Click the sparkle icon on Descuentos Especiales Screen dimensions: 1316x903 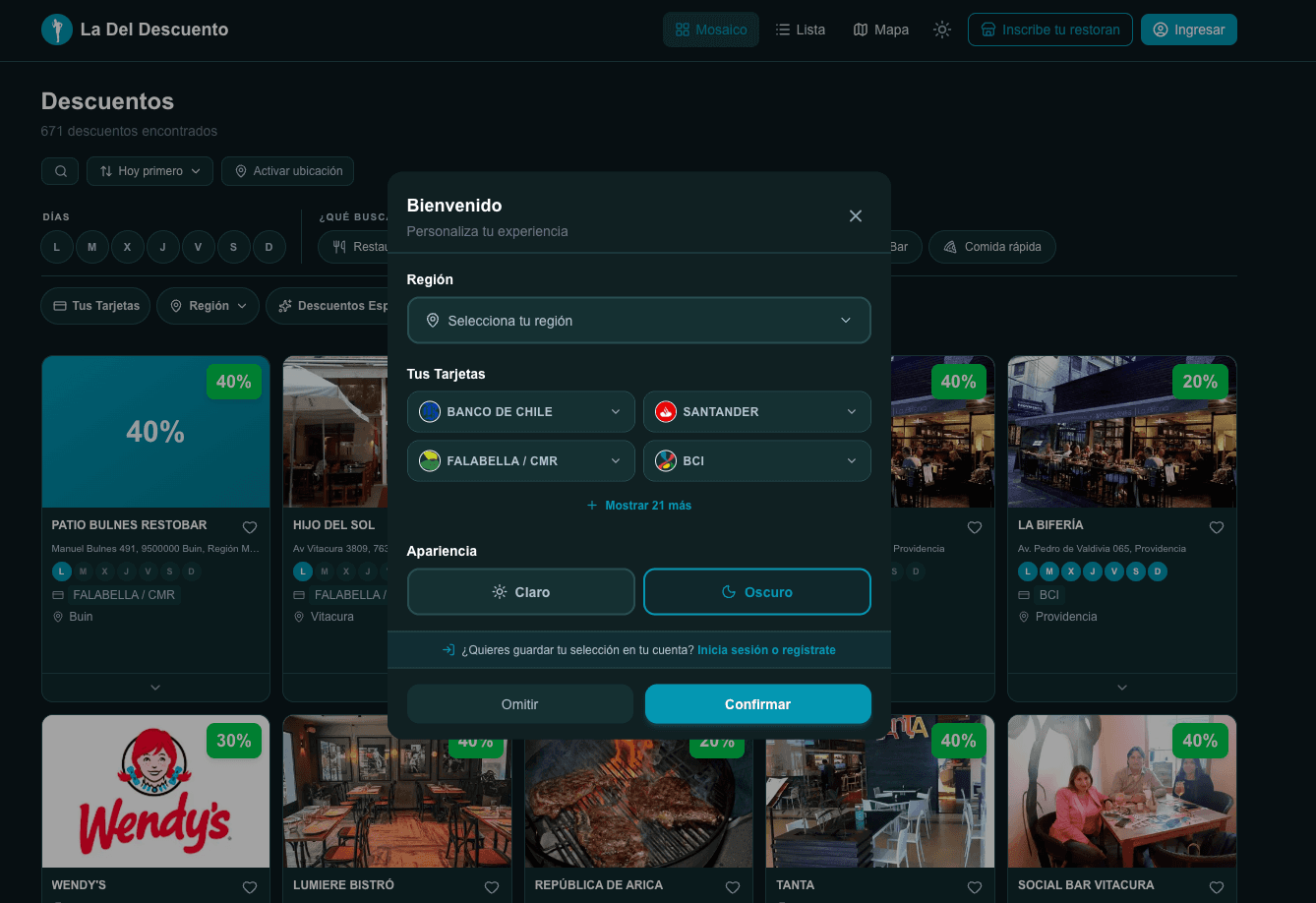coord(285,306)
